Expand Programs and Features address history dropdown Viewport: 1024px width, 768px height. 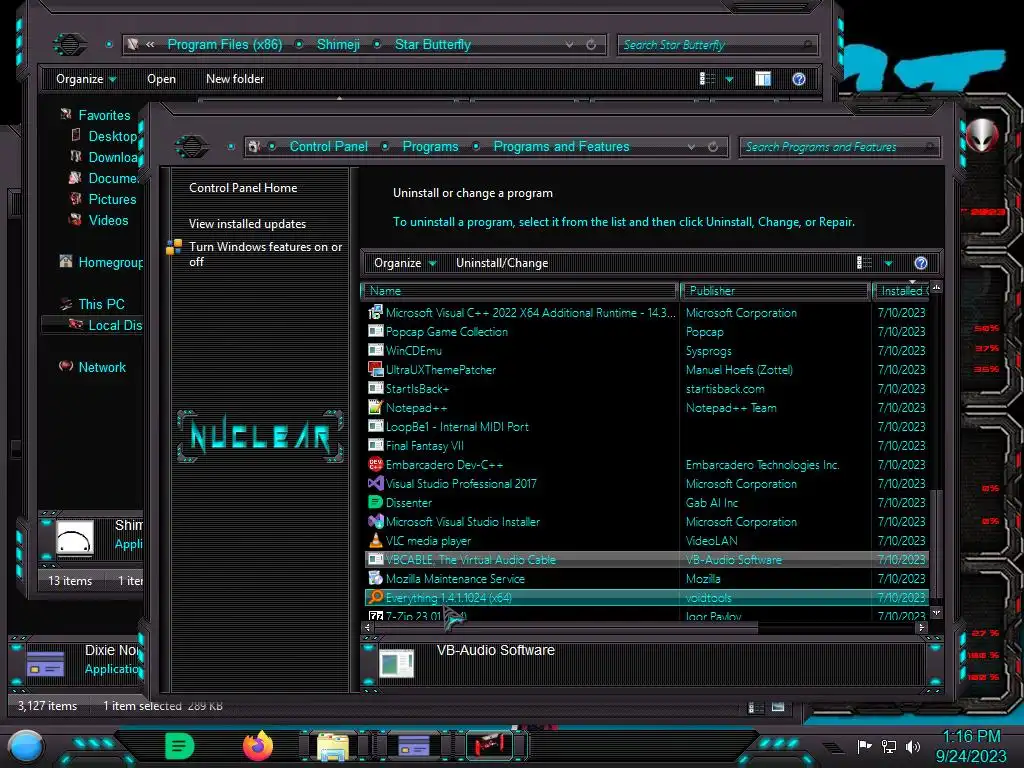tap(691, 147)
